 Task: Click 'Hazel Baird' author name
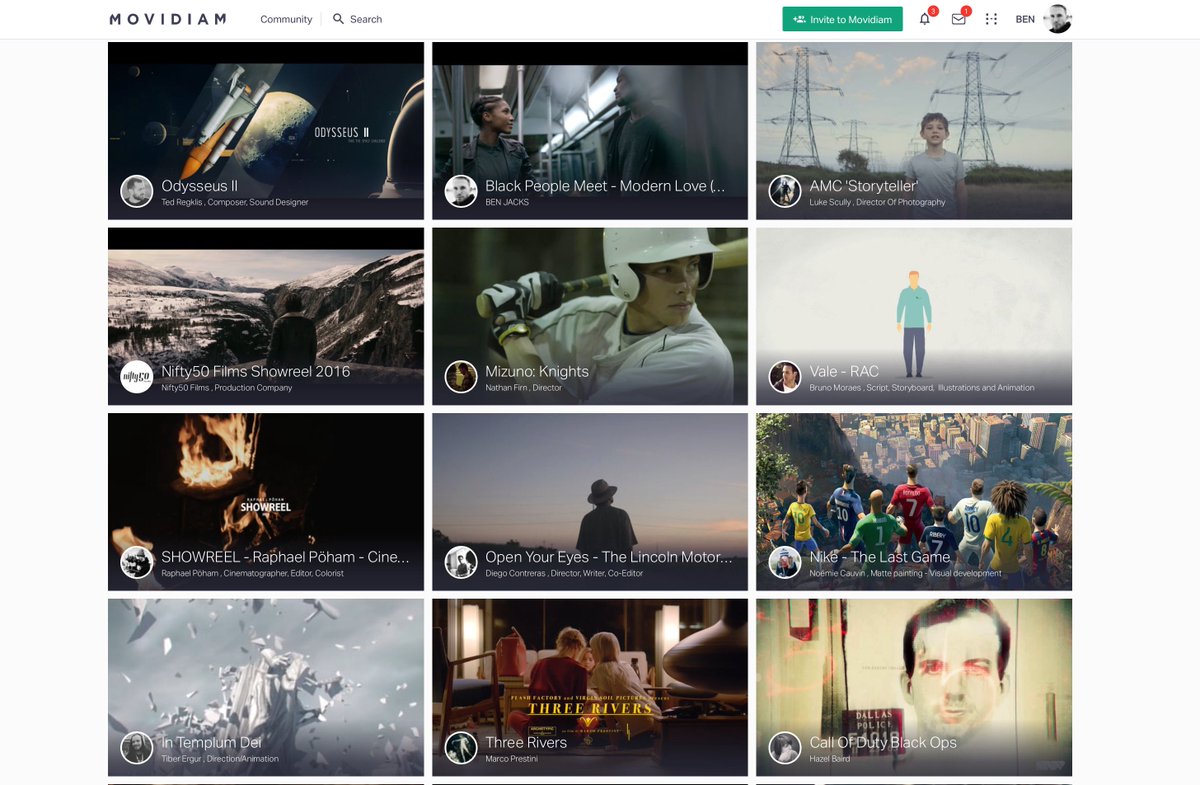[830, 759]
